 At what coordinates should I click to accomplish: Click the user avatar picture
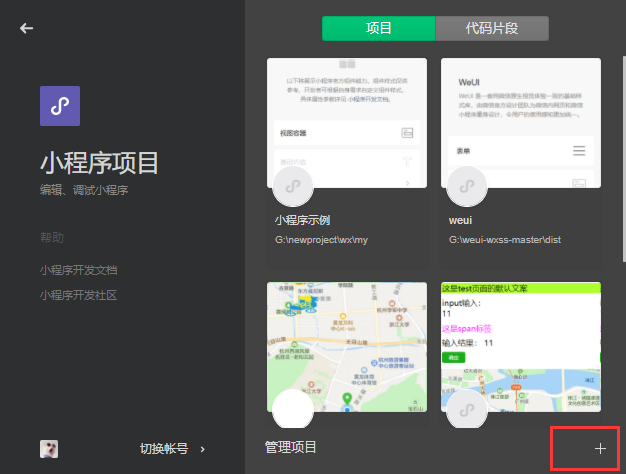49,449
